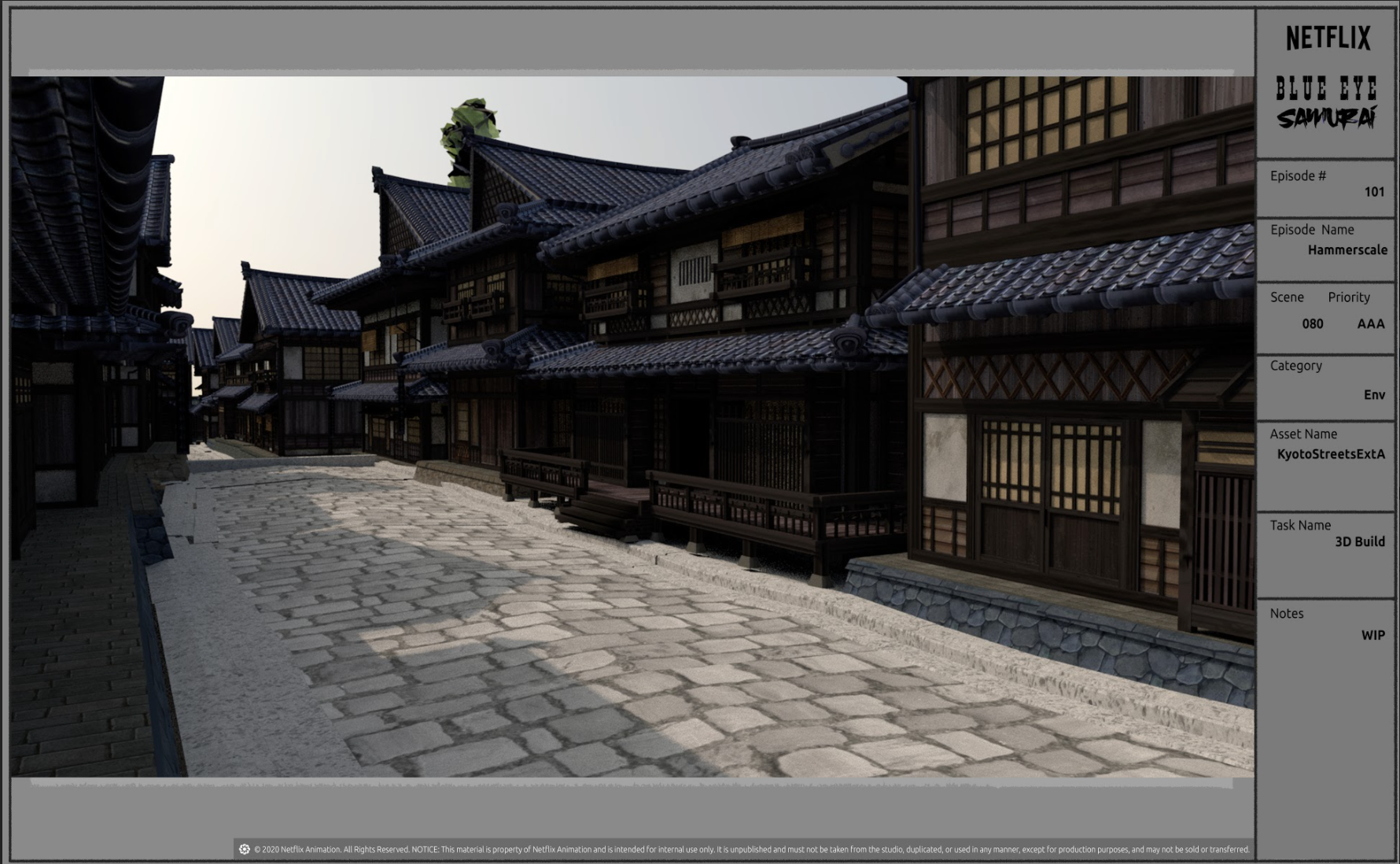Select the 'Episode Name' label

(1312, 230)
